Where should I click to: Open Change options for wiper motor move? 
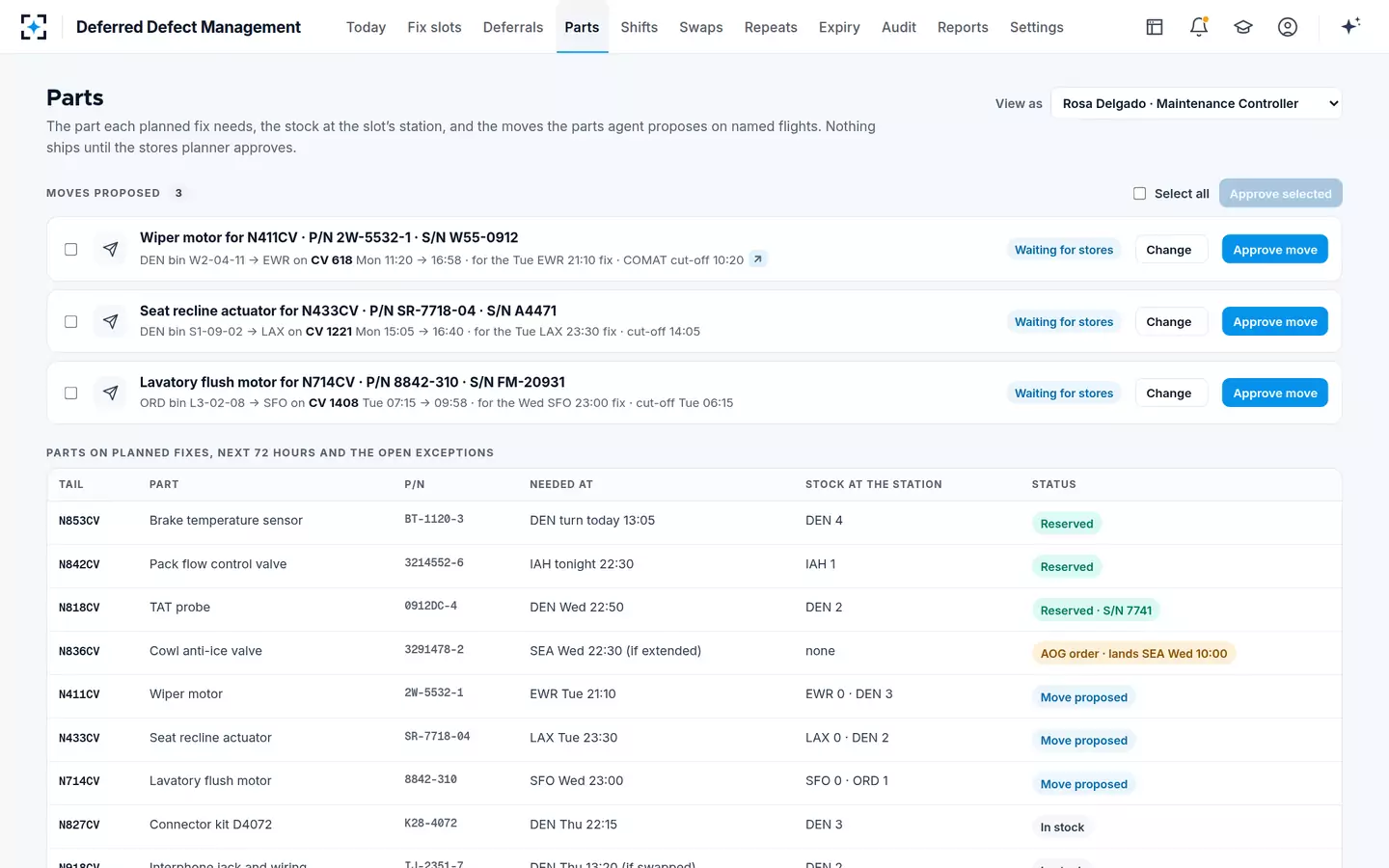click(x=1169, y=250)
